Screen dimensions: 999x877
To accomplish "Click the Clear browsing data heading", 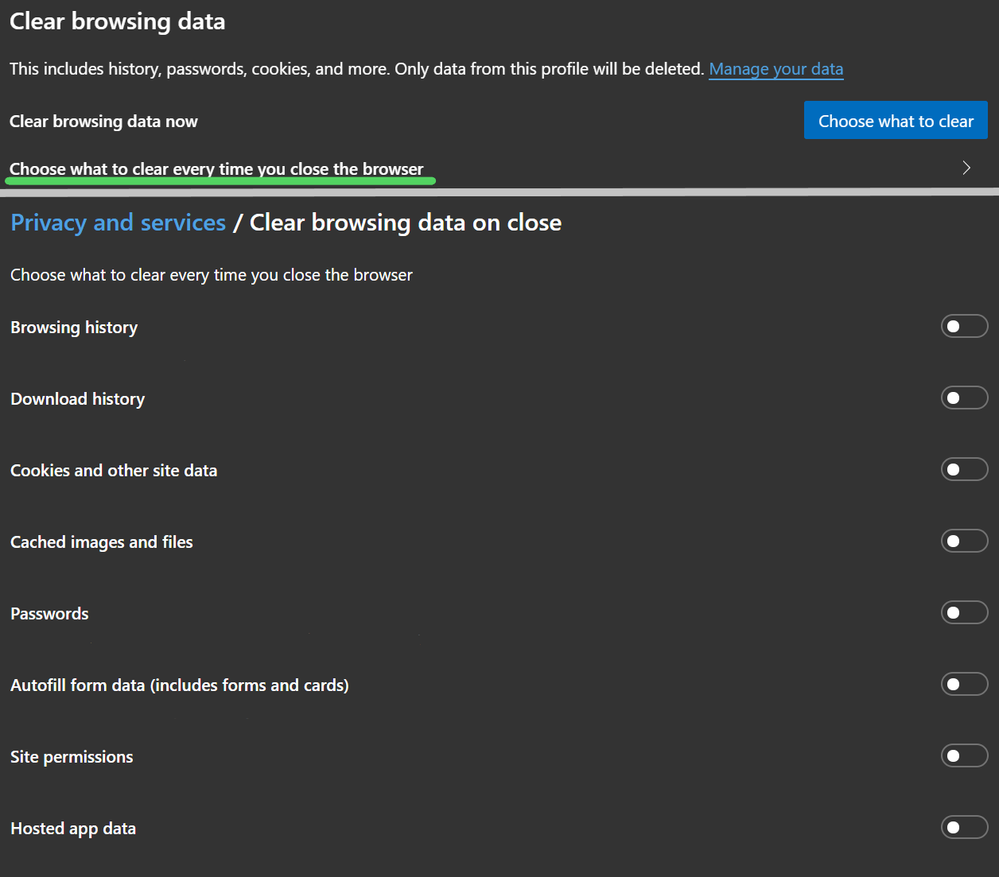I will (117, 21).
